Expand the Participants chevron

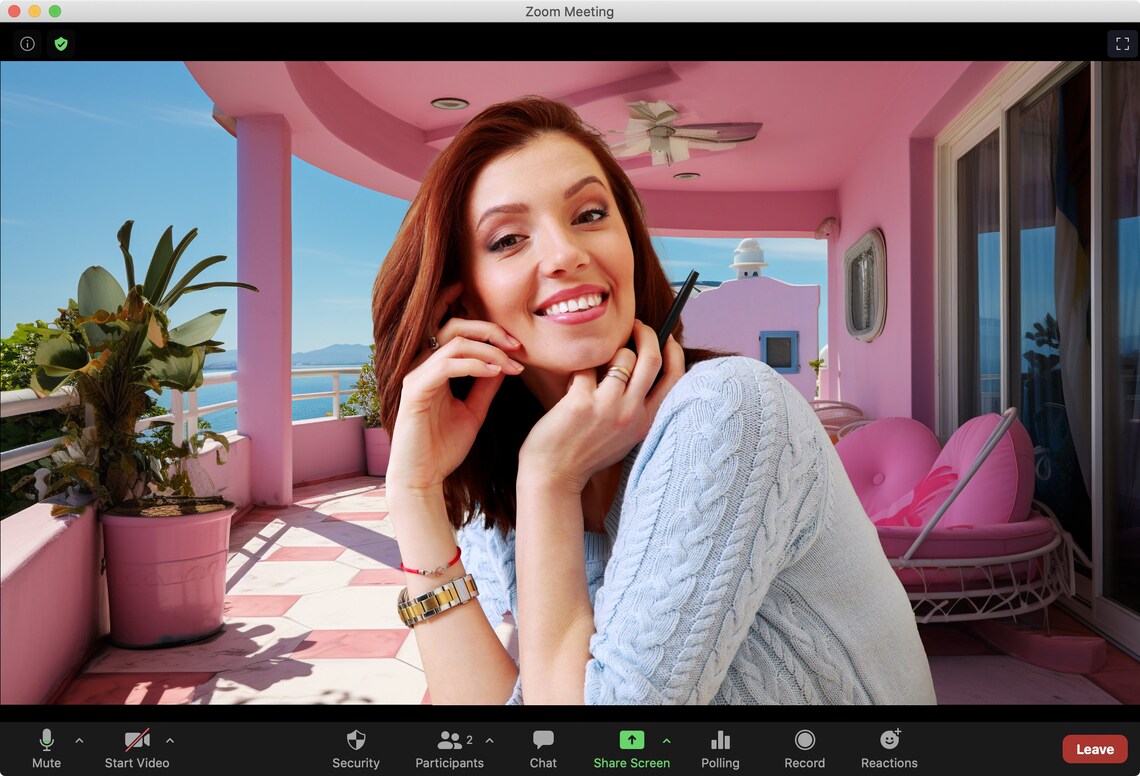click(489, 741)
